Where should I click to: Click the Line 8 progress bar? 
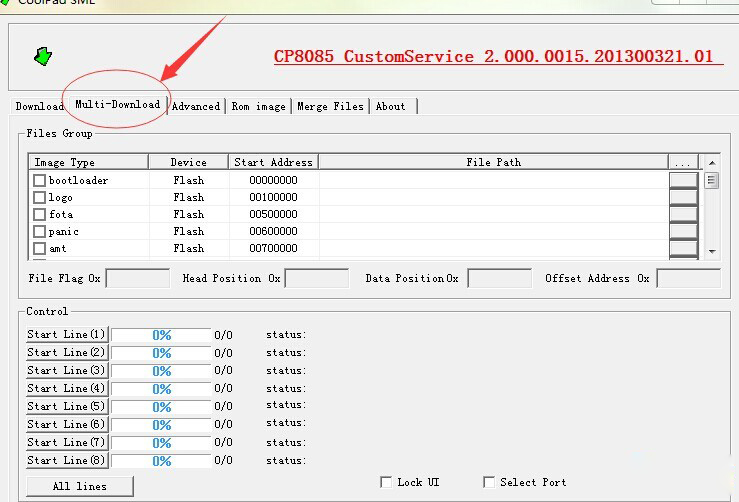pyautogui.click(x=161, y=461)
